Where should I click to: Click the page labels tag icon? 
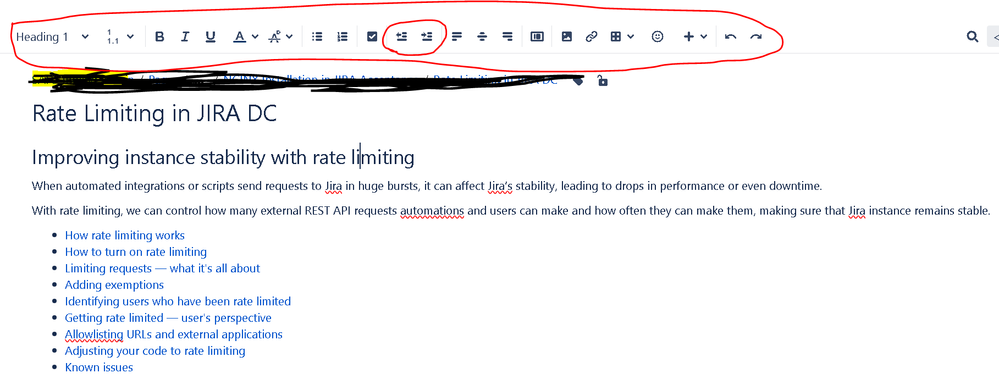(578, 81)
